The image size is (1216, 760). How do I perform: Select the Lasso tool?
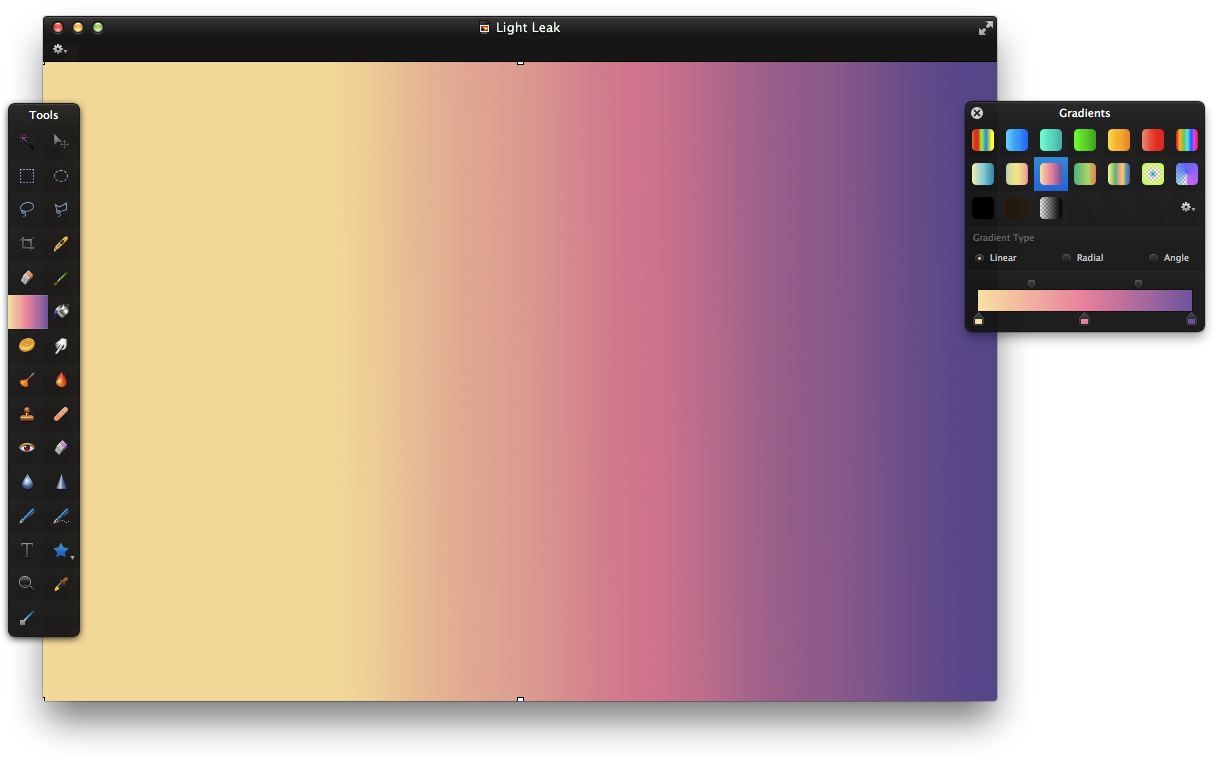(27, 210)
